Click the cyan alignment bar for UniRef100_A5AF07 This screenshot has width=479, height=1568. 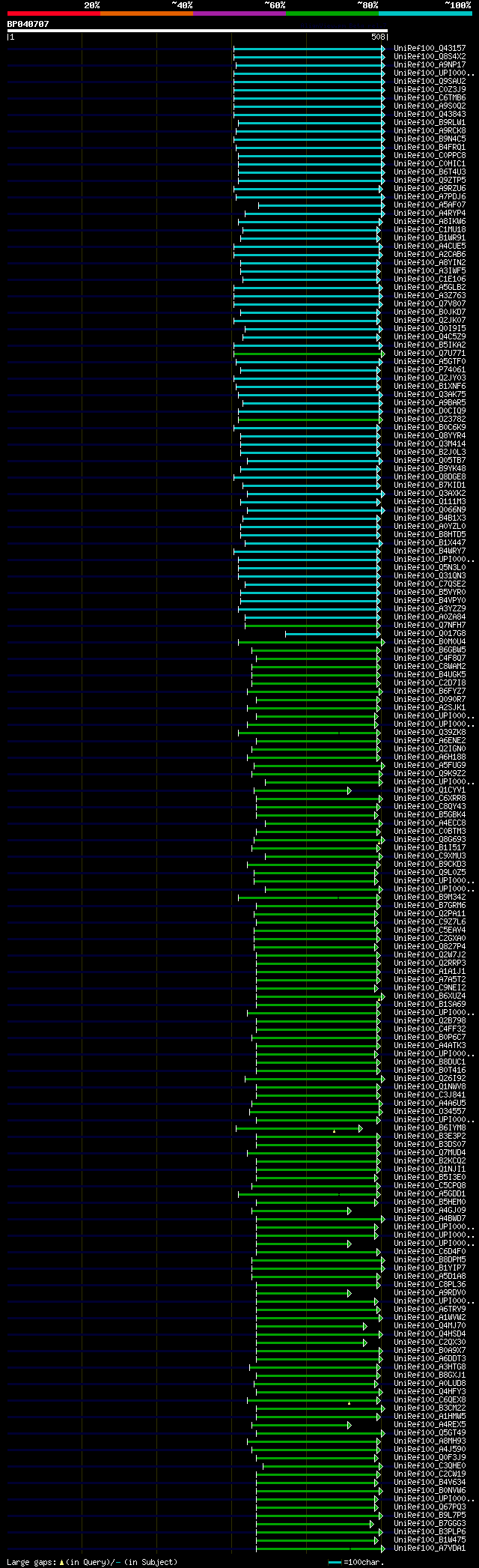pos(321,205)
